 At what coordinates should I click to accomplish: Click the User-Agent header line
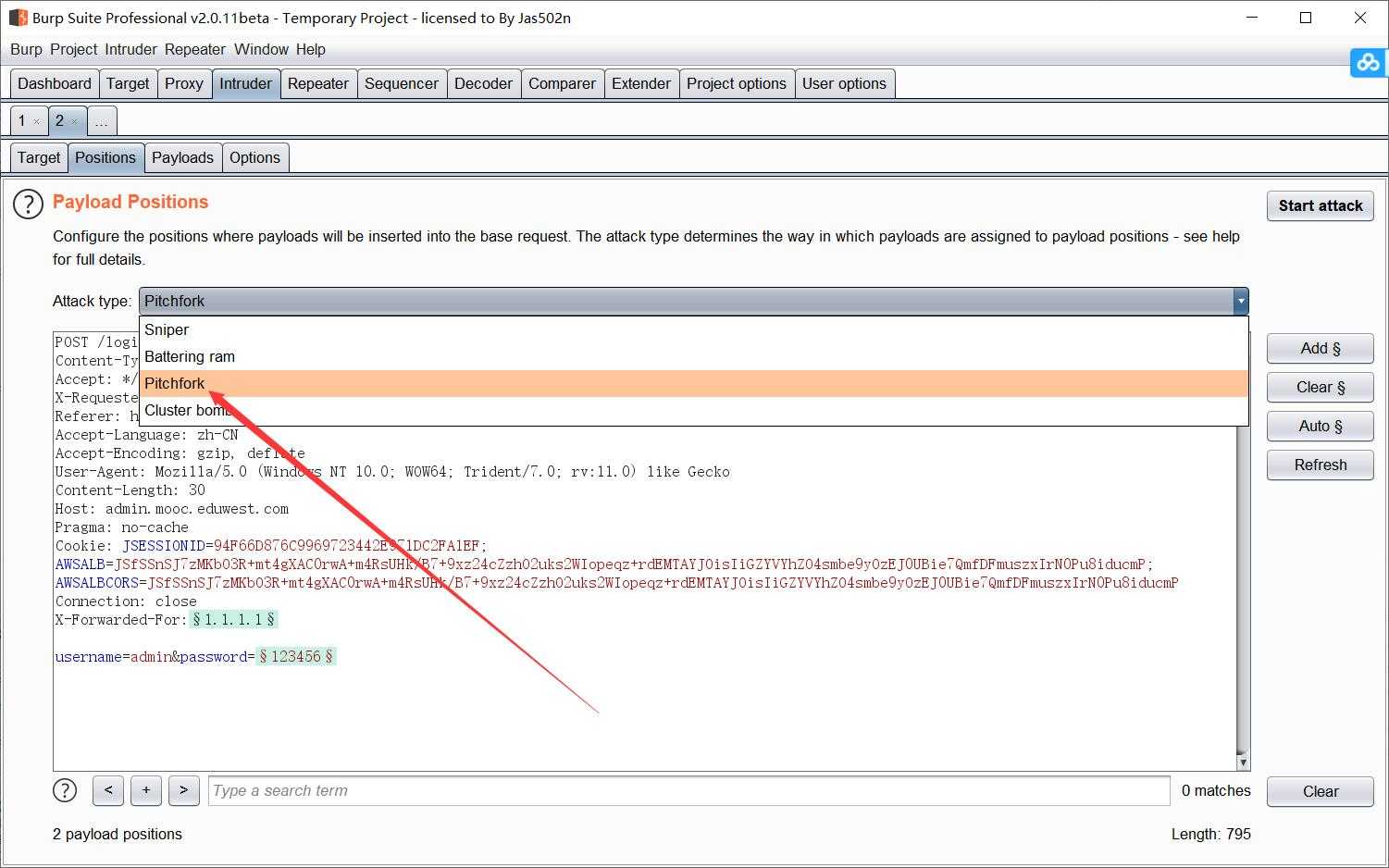pos(392,472)
